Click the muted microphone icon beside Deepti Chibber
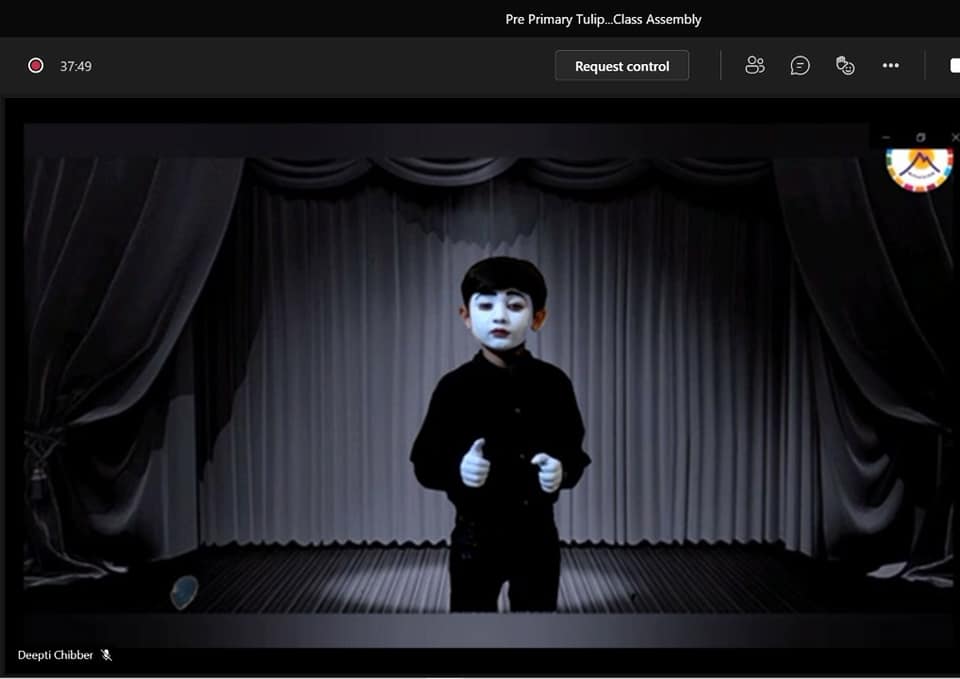This screenshot has height=679, width=960. click(107, 655)
